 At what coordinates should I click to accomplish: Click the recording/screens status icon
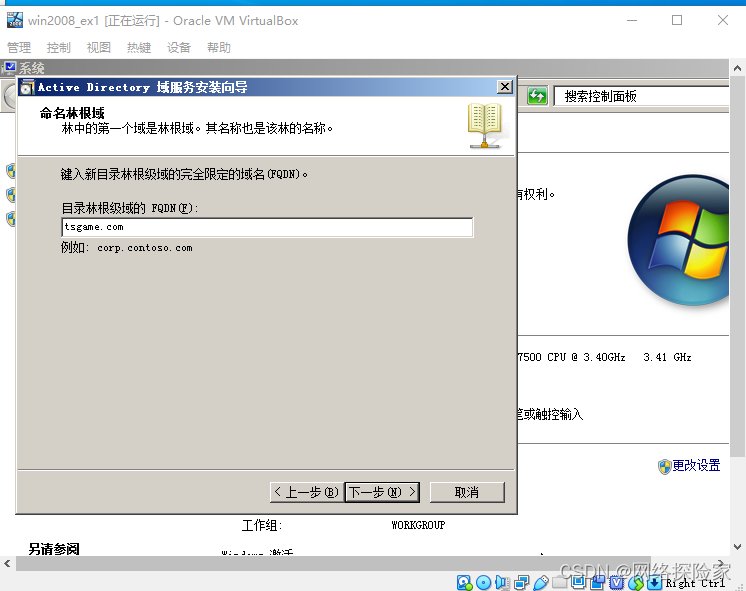tap(598, 582)
